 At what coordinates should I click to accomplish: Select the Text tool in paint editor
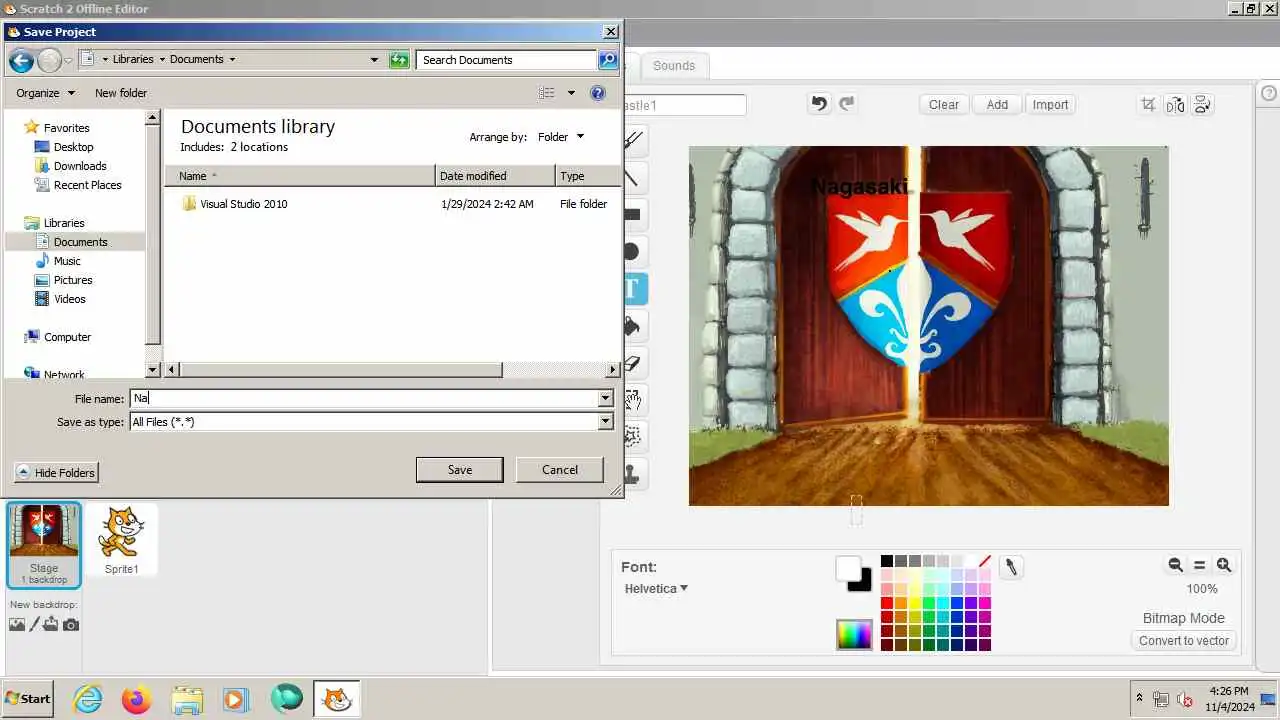coord(635,289)
